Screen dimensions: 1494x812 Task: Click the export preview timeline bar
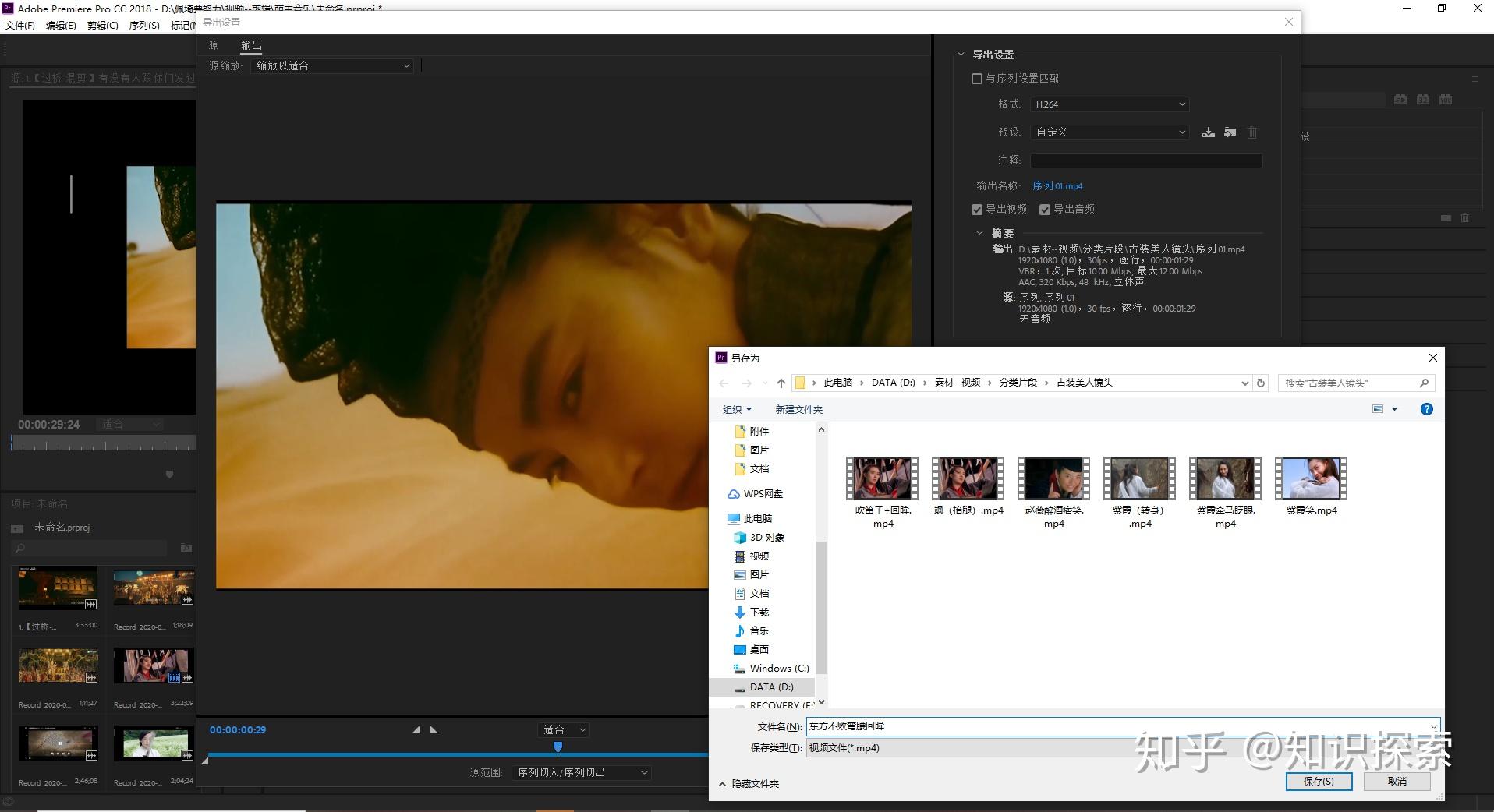[x=458, y=754]
